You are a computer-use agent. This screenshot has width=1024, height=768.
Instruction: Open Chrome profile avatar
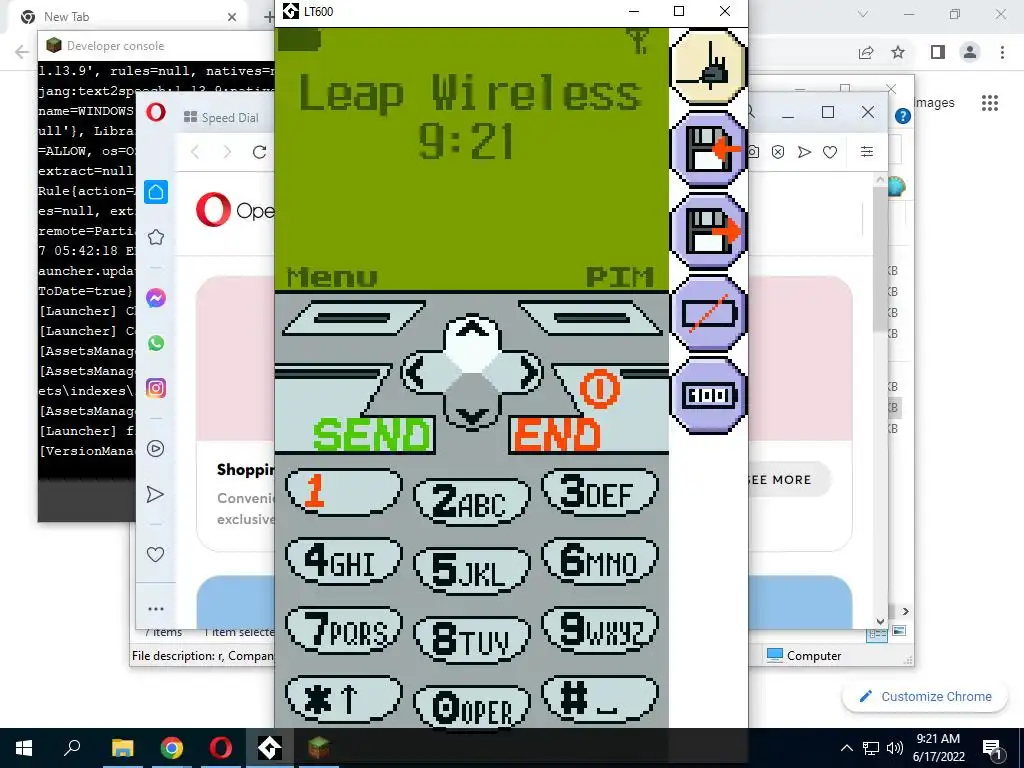(970, 52)
